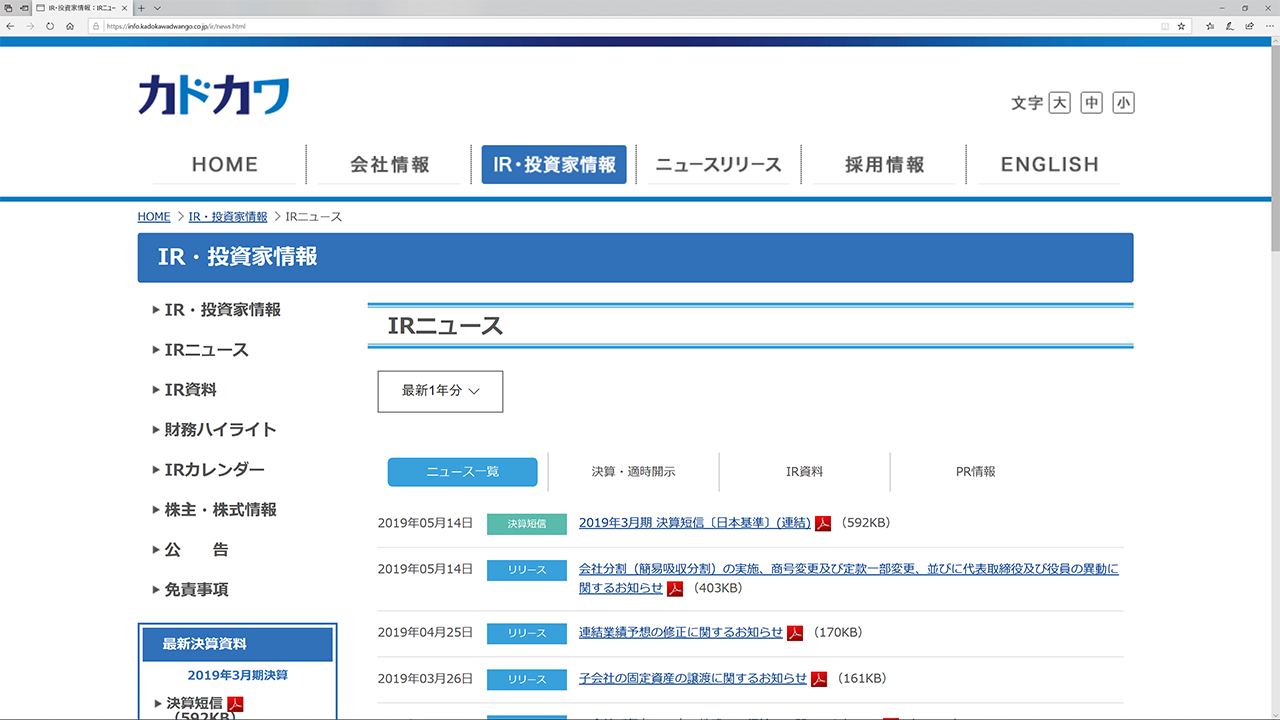
Task: Click the set-tabs-aside icon
Action: pos(23,8)
